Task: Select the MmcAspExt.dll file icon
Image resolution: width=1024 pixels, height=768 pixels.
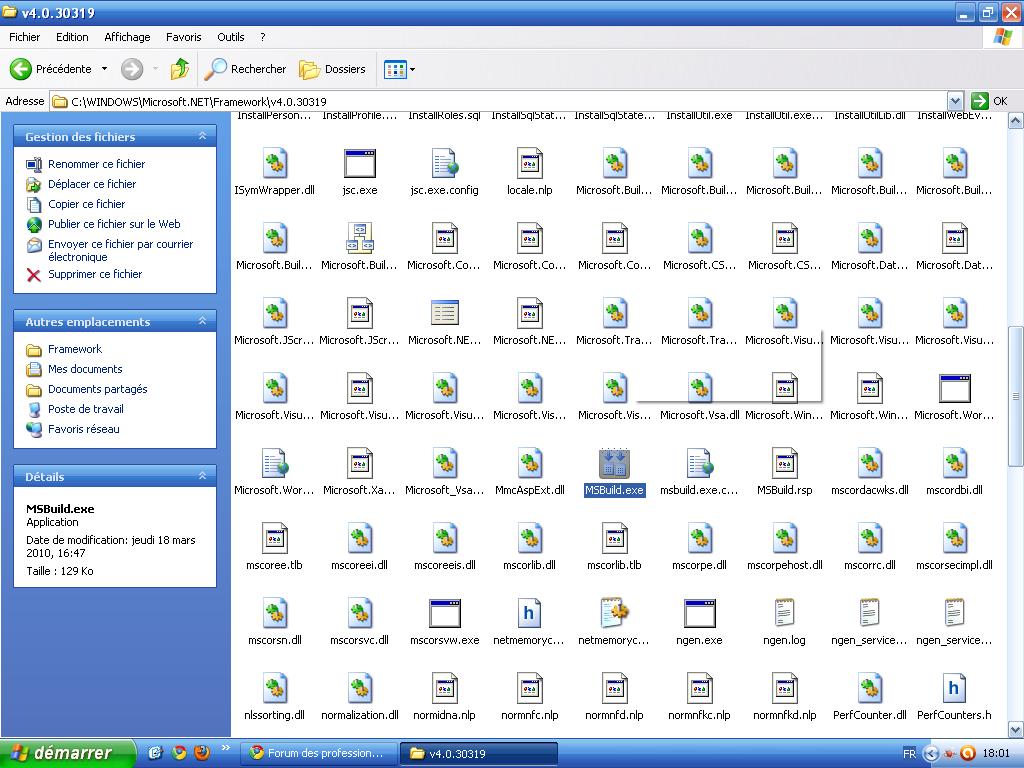Action: (529, 463)
